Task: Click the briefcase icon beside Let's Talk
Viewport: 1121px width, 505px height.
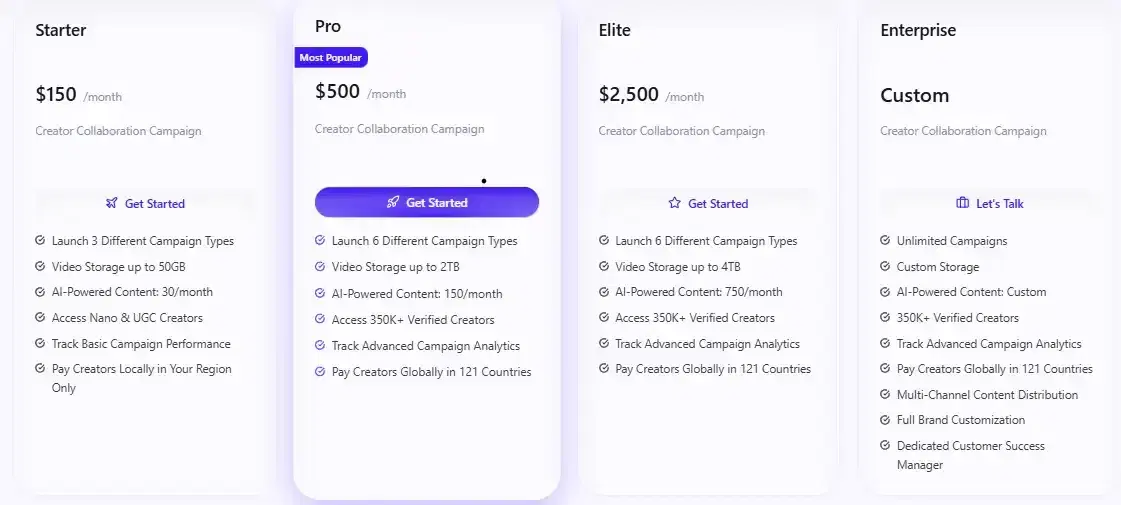Action: (x=962, y=203)
